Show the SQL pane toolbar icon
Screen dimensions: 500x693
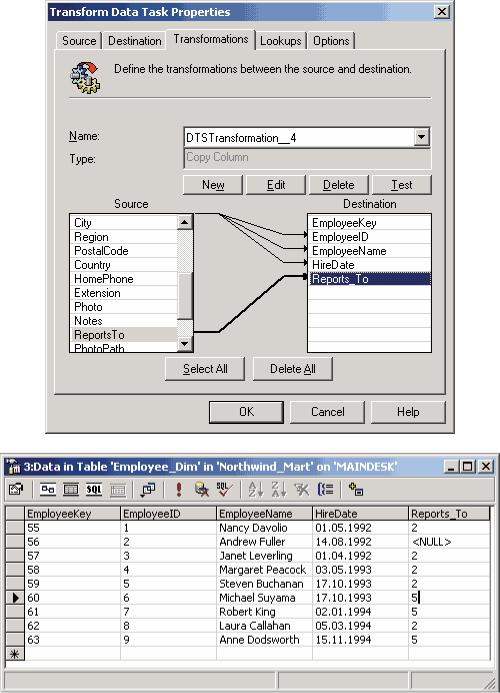point(94,489)
